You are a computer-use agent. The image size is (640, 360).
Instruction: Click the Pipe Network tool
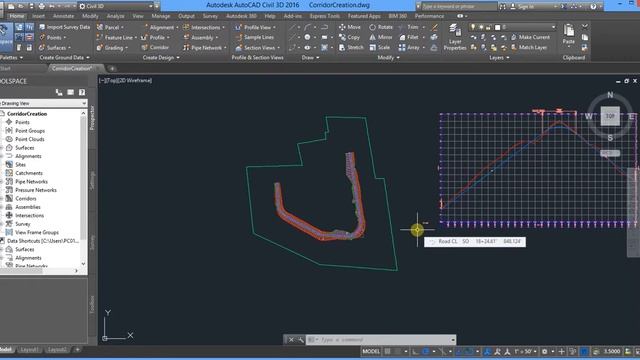[204, 47]
